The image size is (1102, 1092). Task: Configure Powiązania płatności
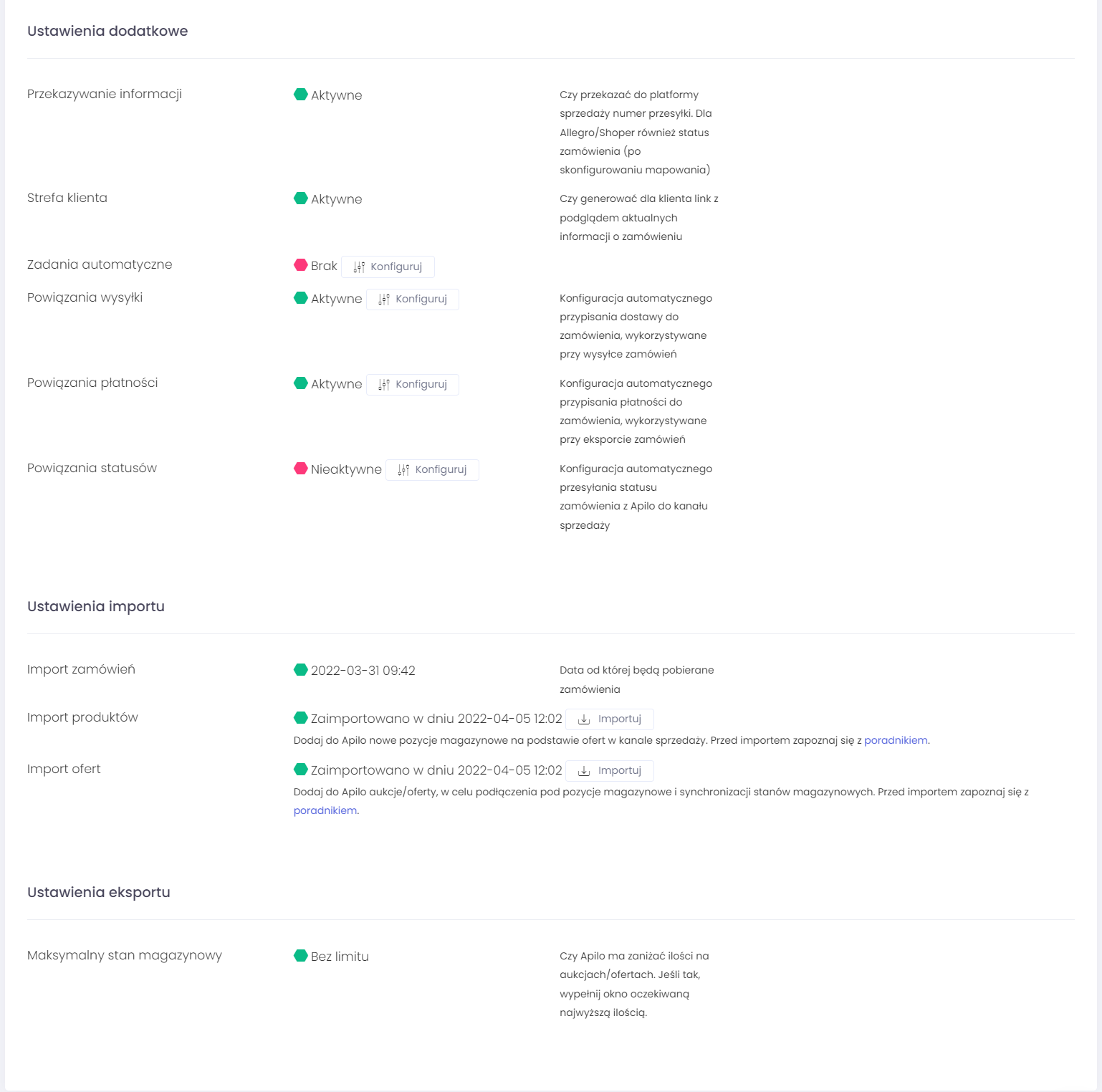coord(413,385)
